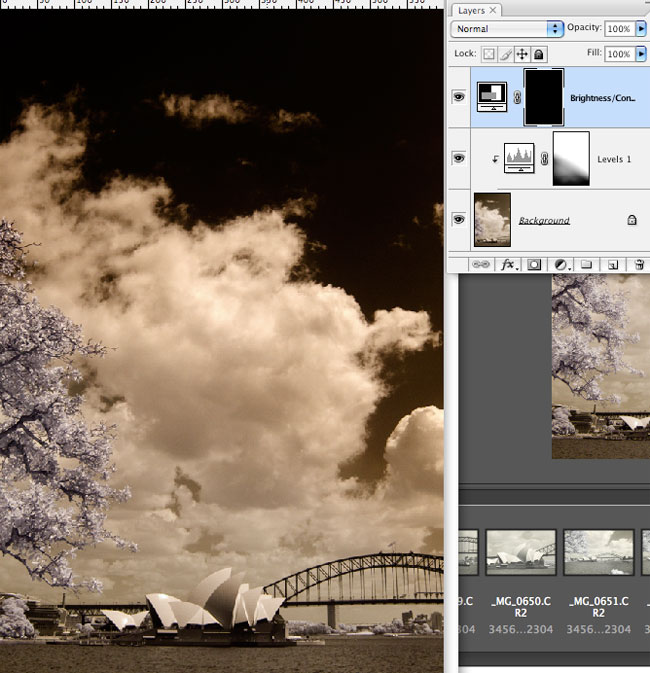Toggle the lock all button
Image resolution: width=650 pixels, height=673 pixels.
coord(539,54)
